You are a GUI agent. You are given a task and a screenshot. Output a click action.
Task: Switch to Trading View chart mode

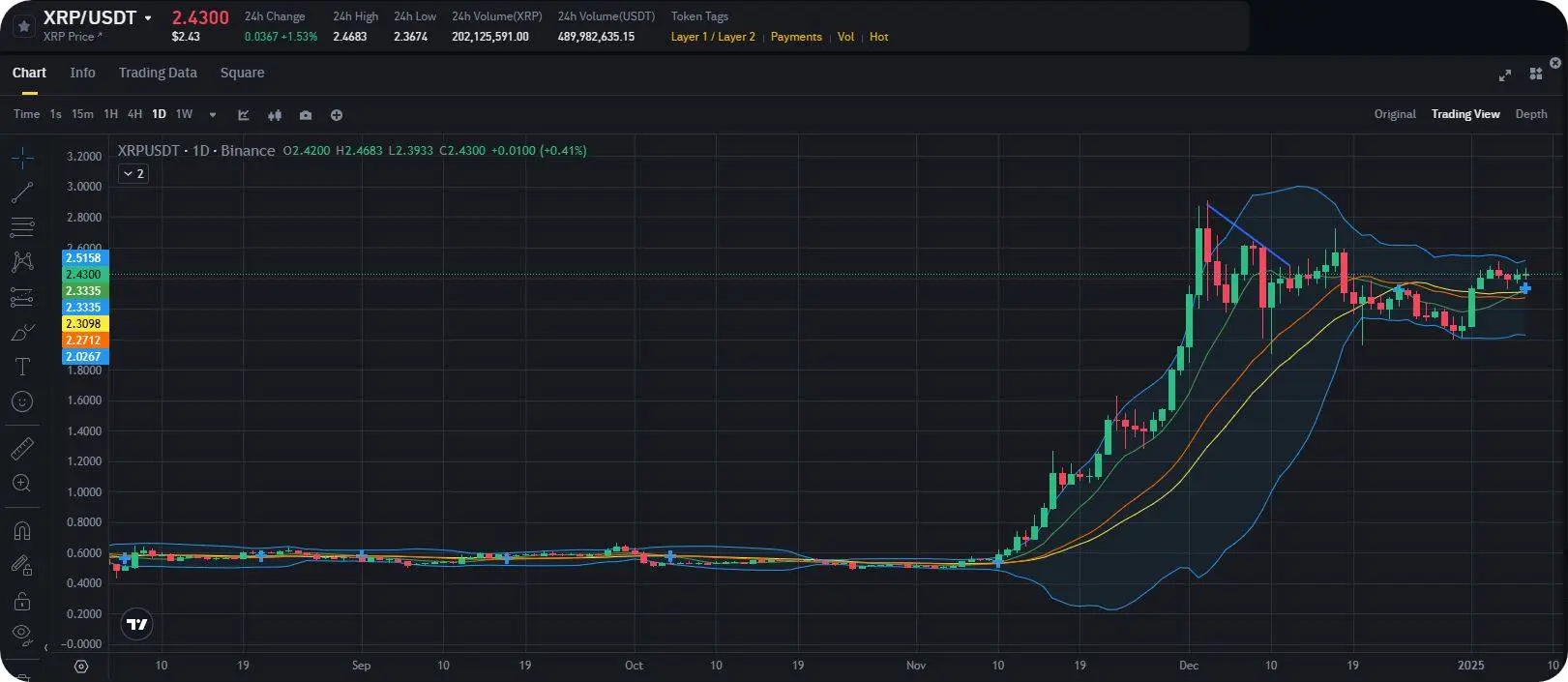(1465, 114)
